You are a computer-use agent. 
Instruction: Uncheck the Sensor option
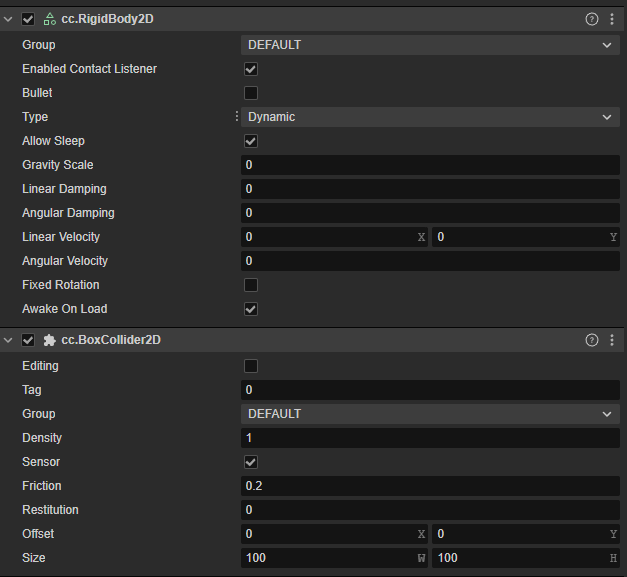click(x=251, y=462)
